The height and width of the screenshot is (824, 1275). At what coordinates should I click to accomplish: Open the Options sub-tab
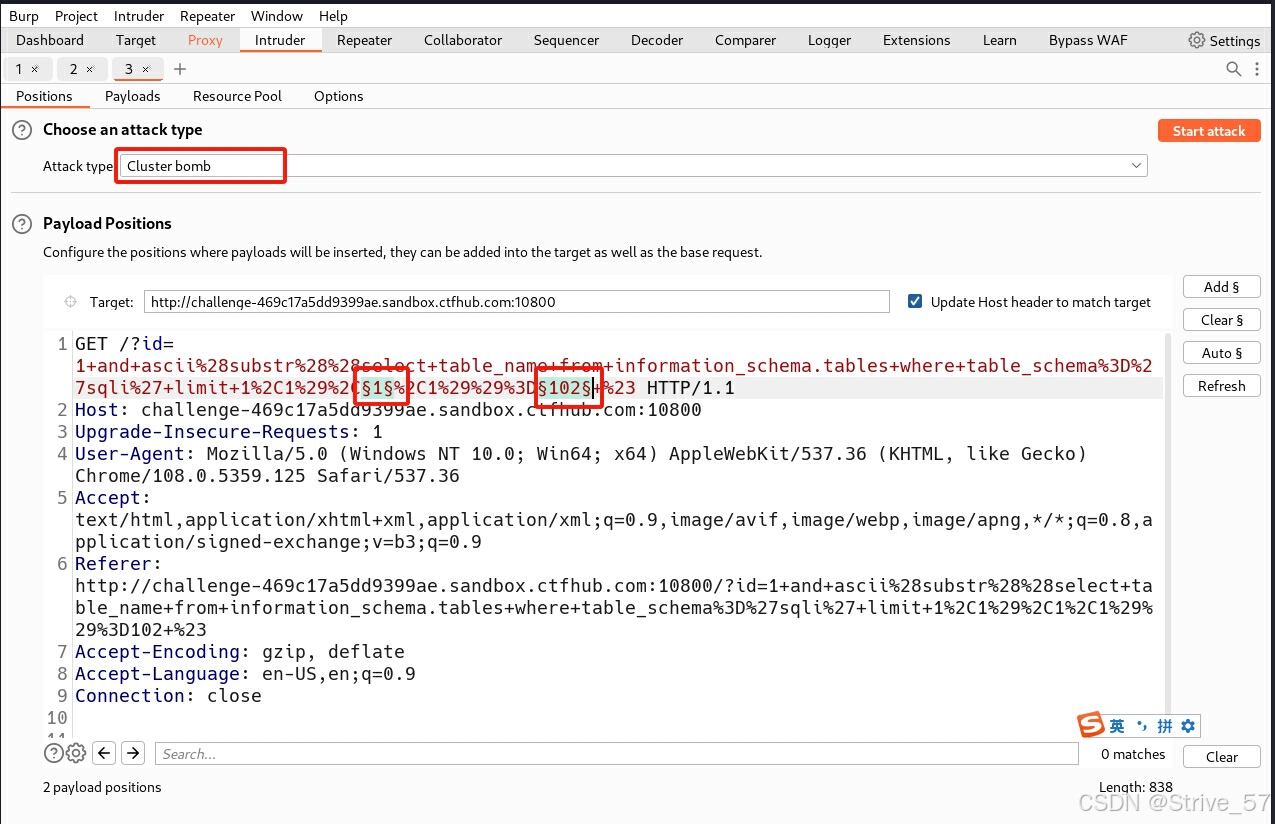(338, 96)
